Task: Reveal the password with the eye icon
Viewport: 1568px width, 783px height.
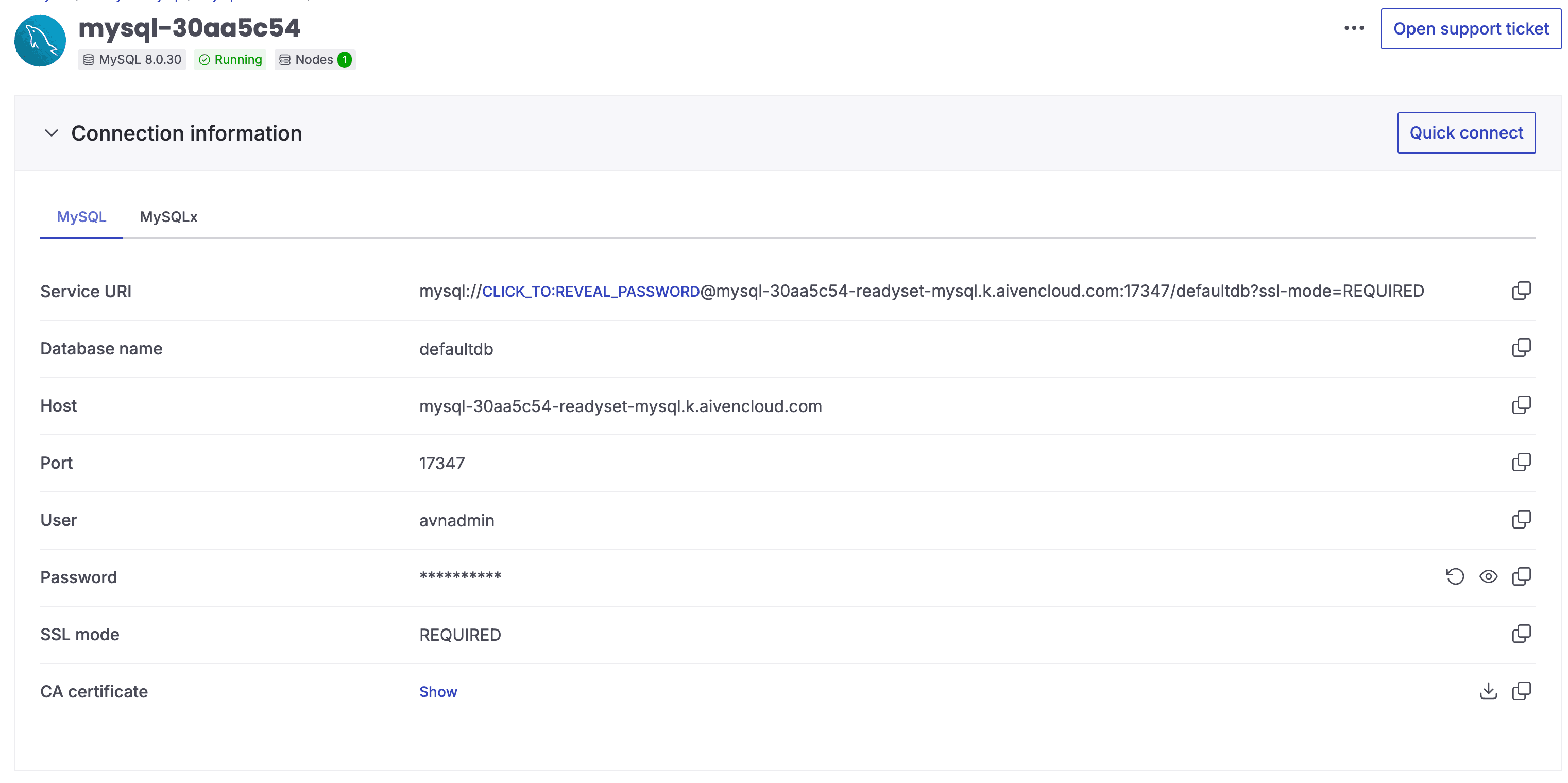Action: click(1488, 577)
